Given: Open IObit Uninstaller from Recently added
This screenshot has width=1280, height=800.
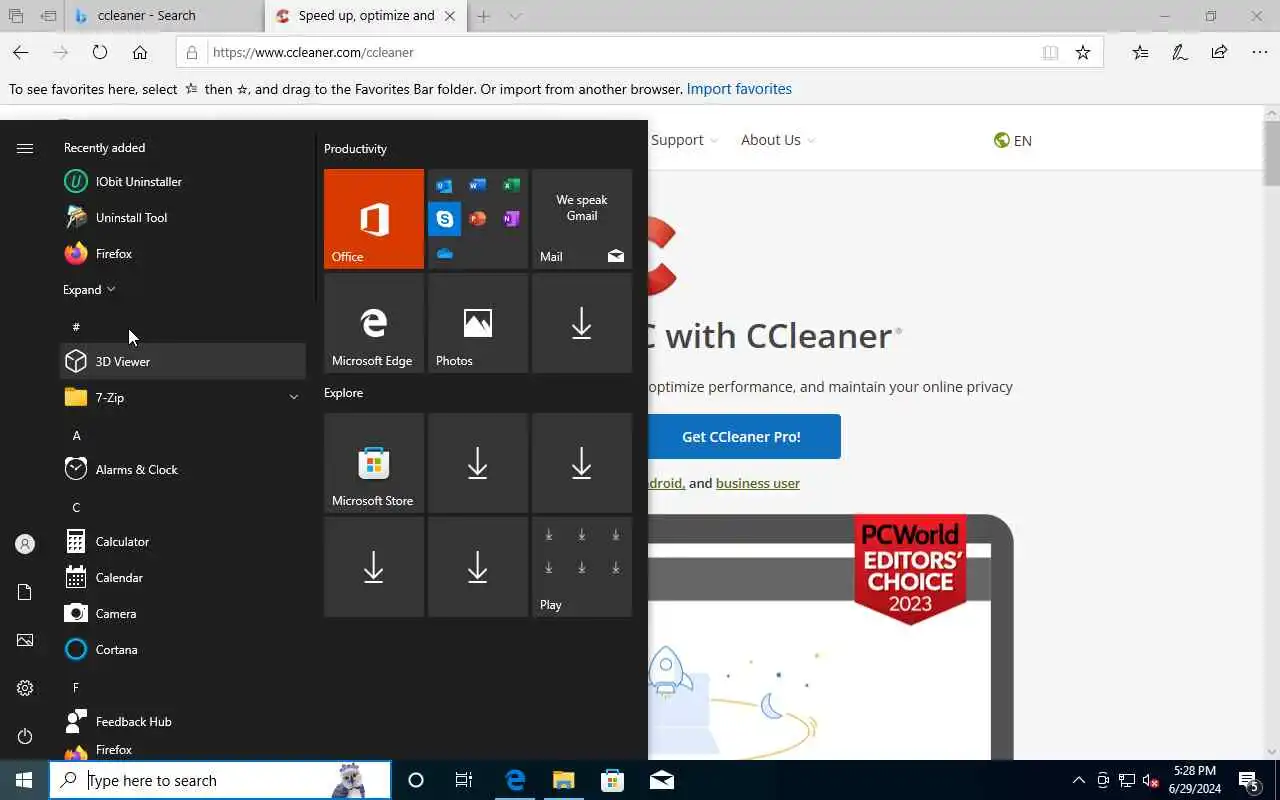Looking at the screenshot, I should pos(183,181).
